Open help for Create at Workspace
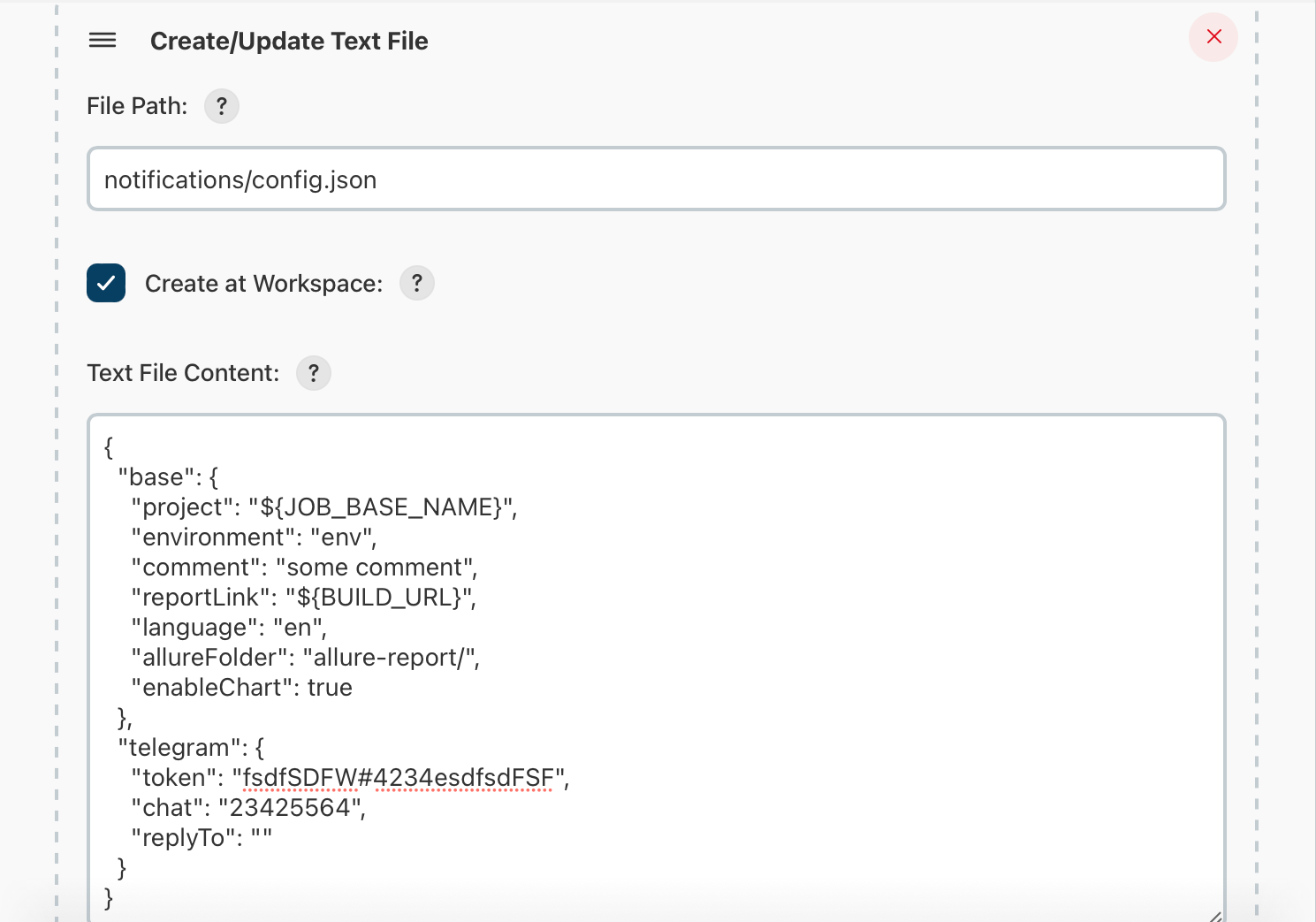Viewport: 1316px width, 922px height. click(417, 283)
